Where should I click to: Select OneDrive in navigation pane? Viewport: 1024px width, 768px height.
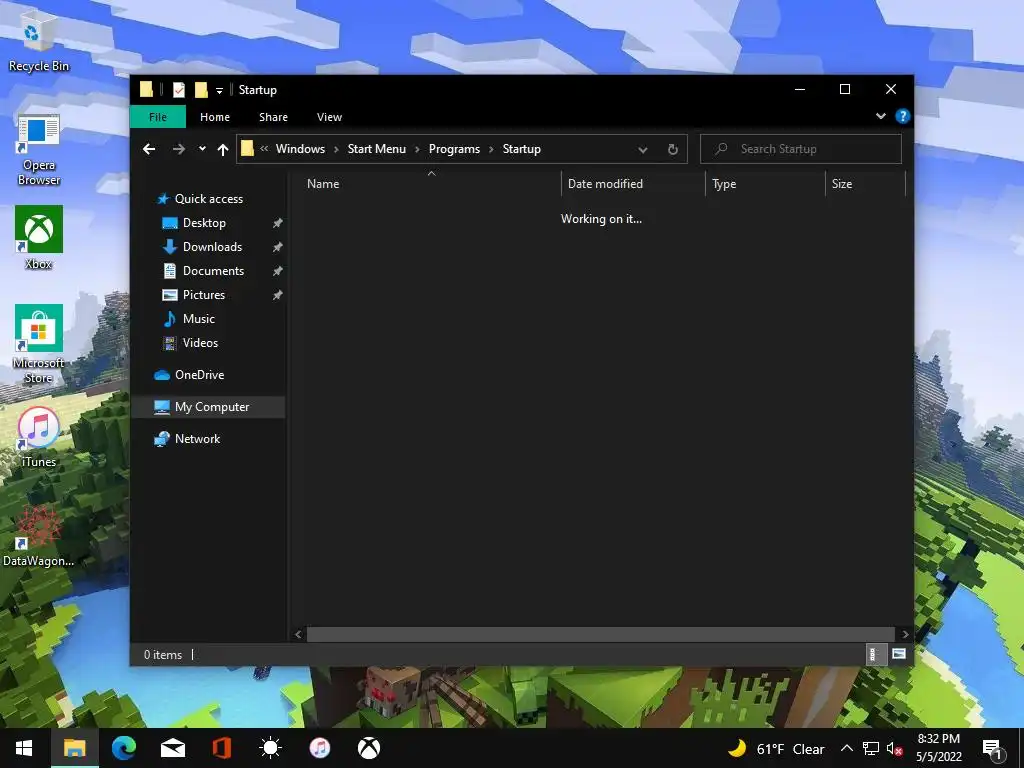pos(199,375)
